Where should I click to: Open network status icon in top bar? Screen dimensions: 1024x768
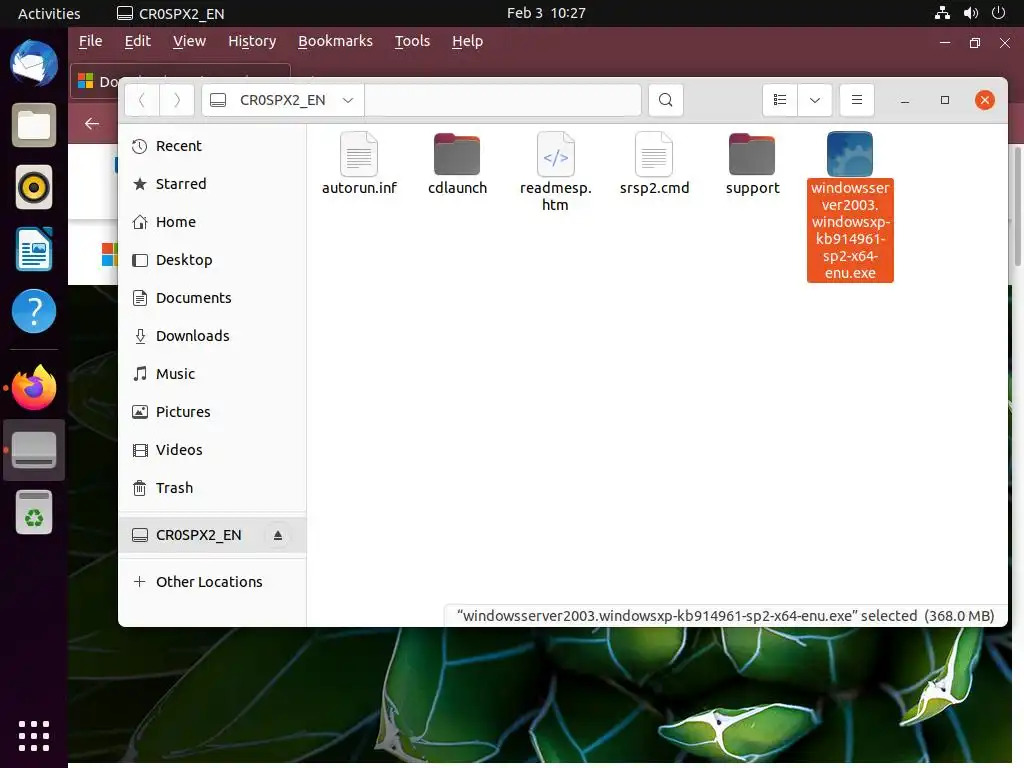942,13
